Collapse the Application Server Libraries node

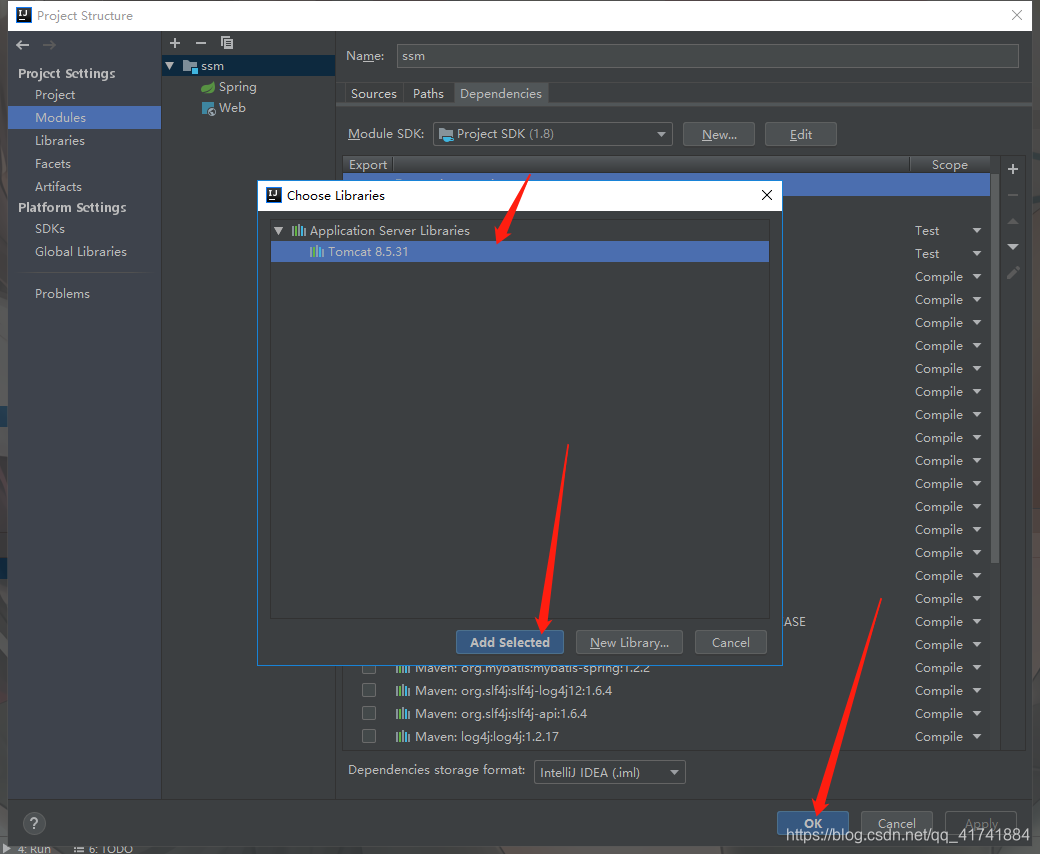(279, 231)
